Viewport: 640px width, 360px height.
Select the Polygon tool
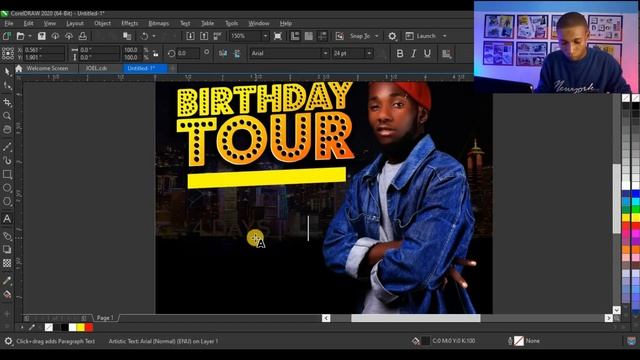pos(7,202)
